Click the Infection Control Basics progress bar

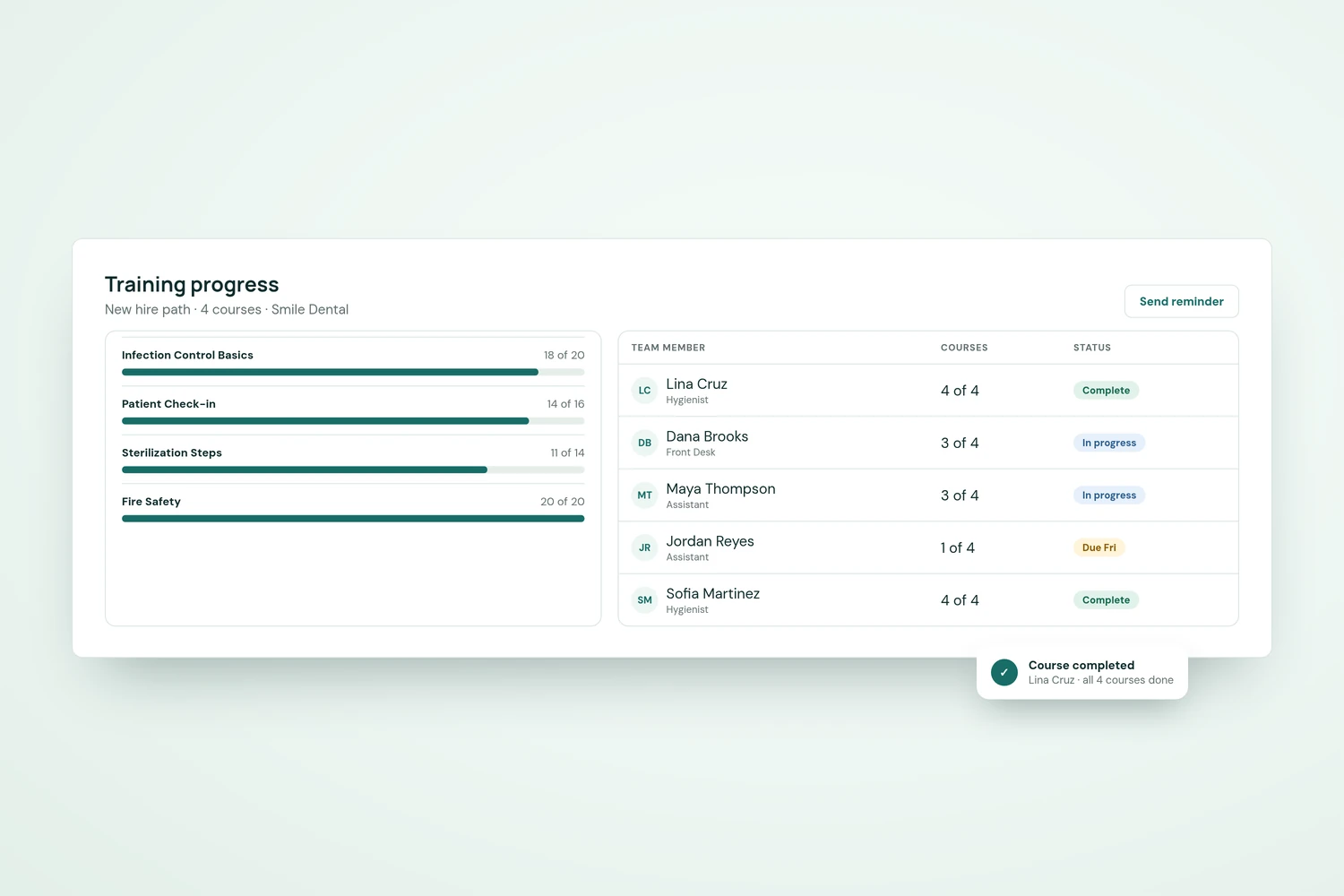(x=353, y=372)
